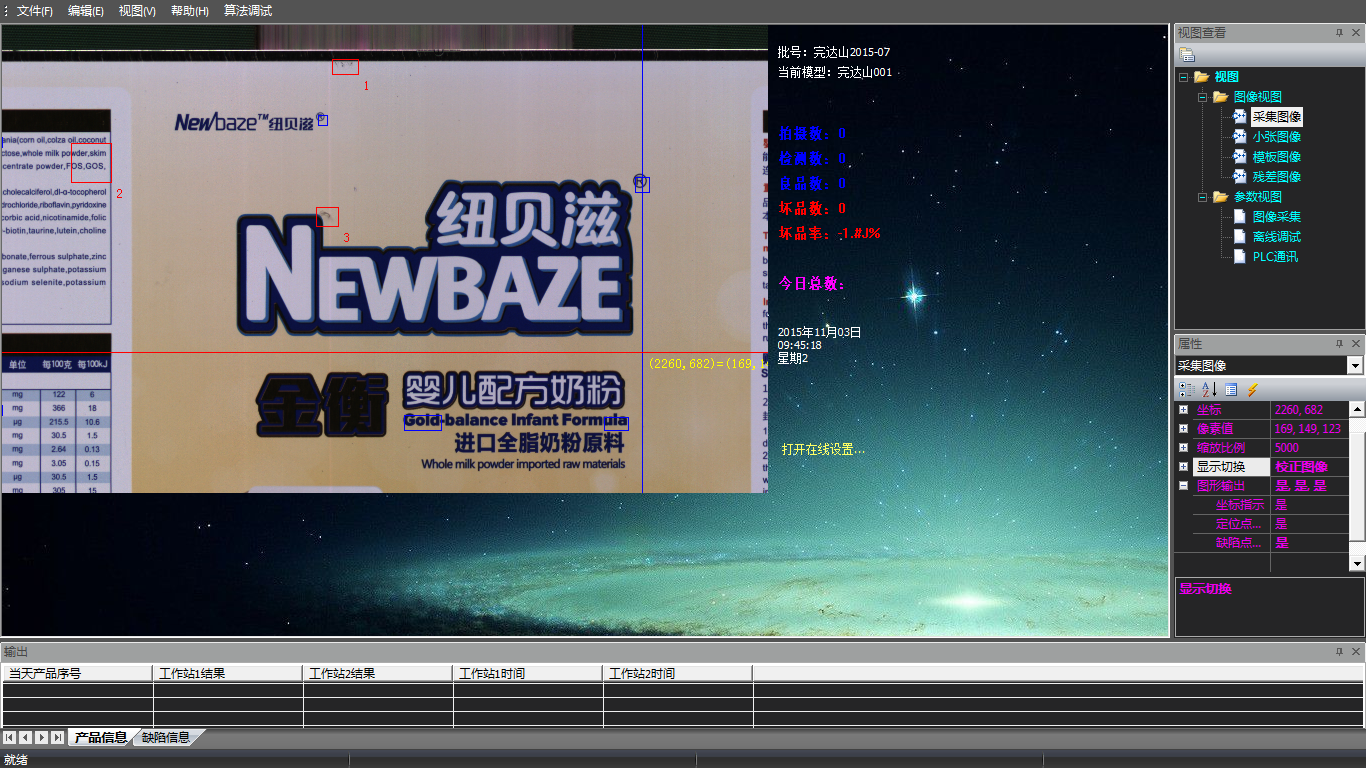Open the 算法调试 menu
Viewport: 1366px width, 768px height.
click(248, 11)
